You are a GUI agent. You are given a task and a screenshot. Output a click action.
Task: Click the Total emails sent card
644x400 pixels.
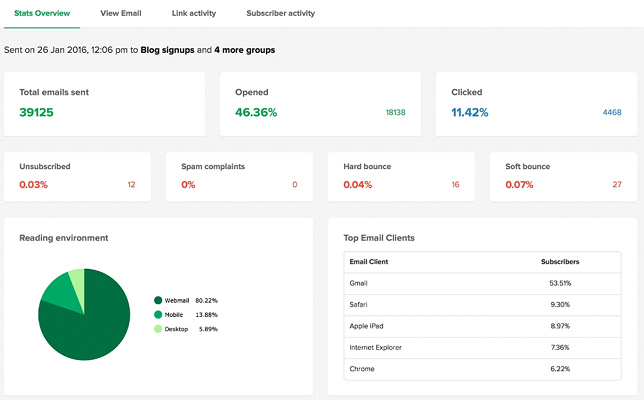click(x=104, y=104)
